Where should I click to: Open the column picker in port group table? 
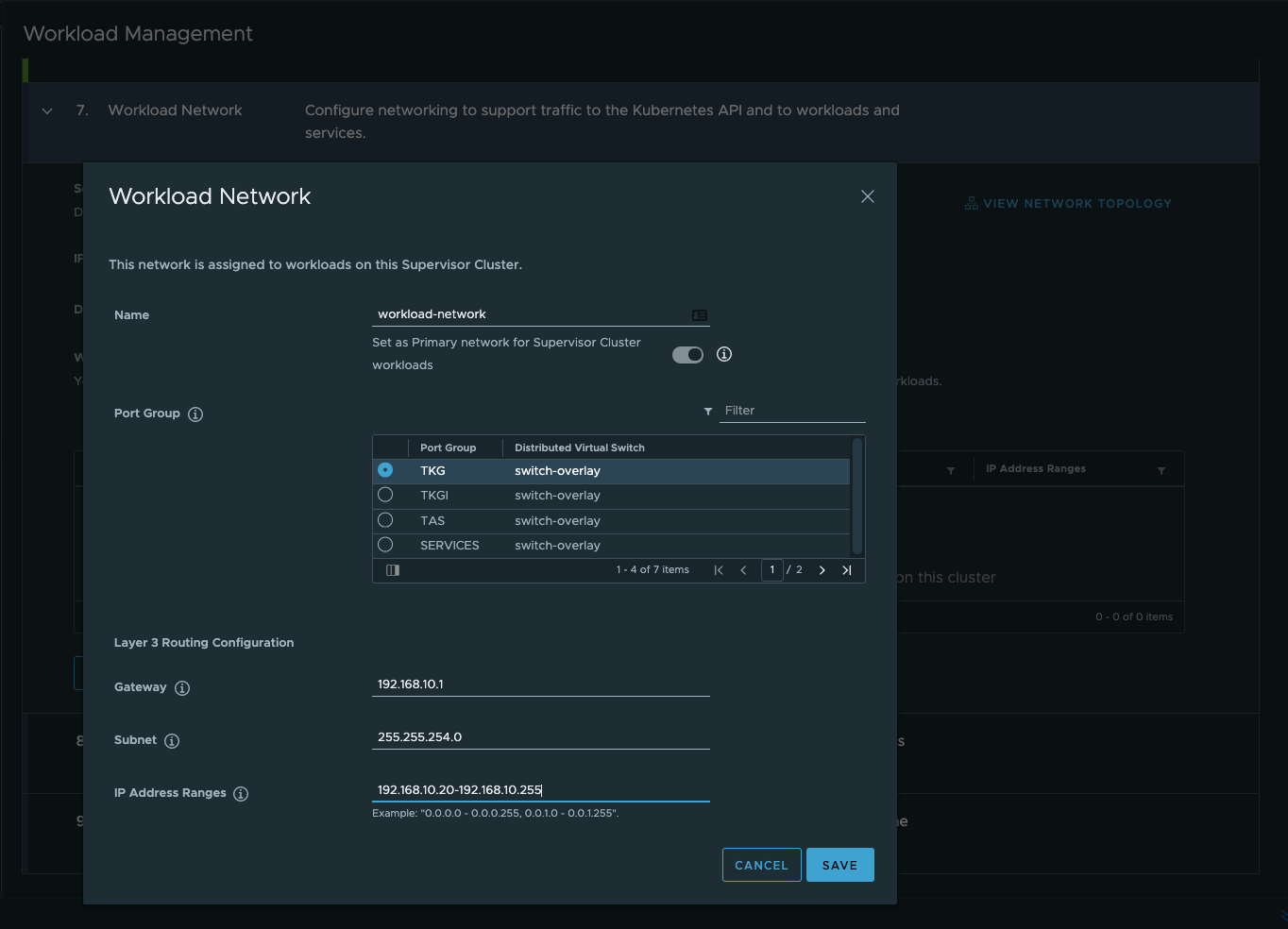tap(393, 570)
